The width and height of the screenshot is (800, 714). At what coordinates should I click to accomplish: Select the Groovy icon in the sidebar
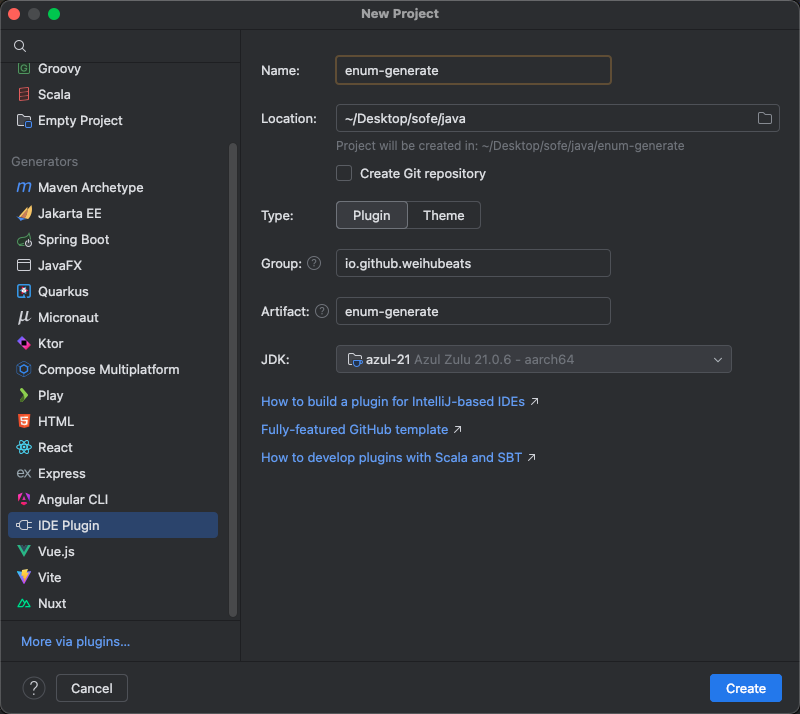[x=23, y=68]
